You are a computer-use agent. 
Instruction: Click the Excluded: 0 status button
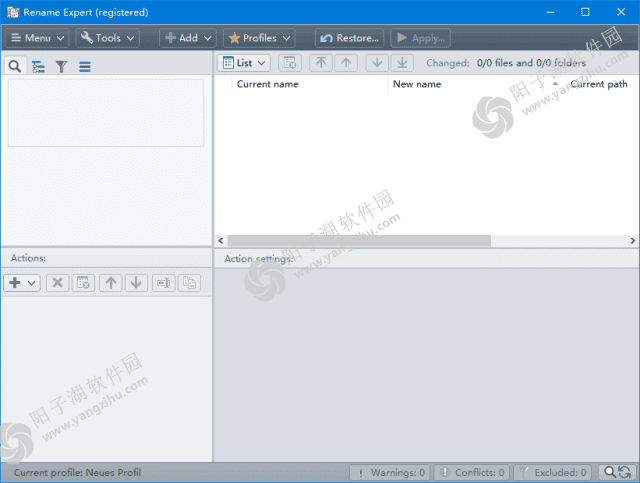[x=553, y=472]
